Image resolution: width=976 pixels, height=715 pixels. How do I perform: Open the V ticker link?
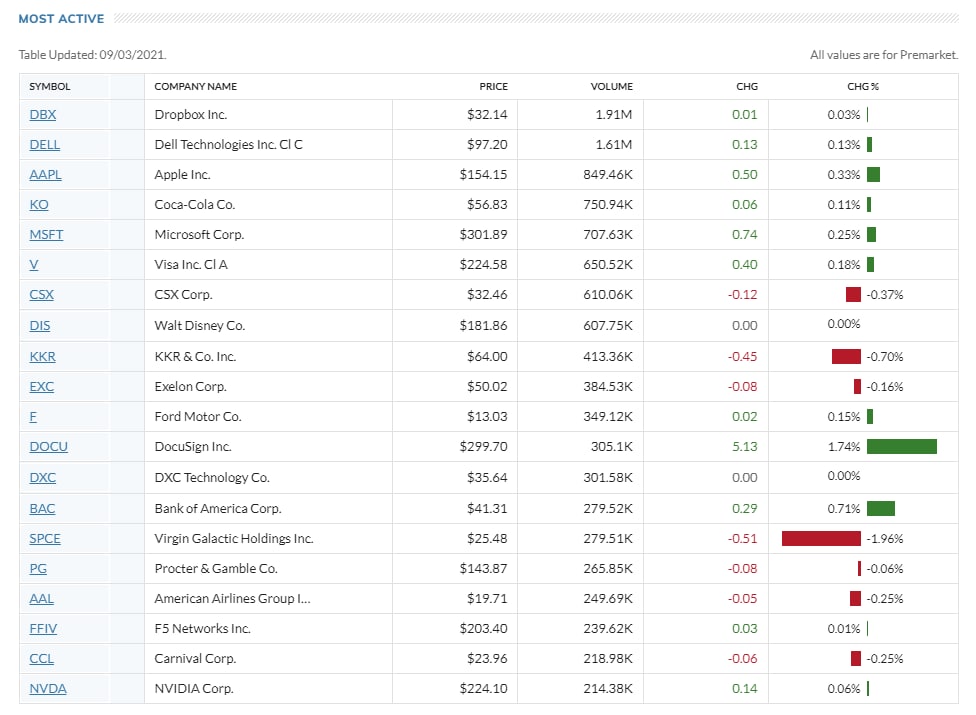point(34,264)
